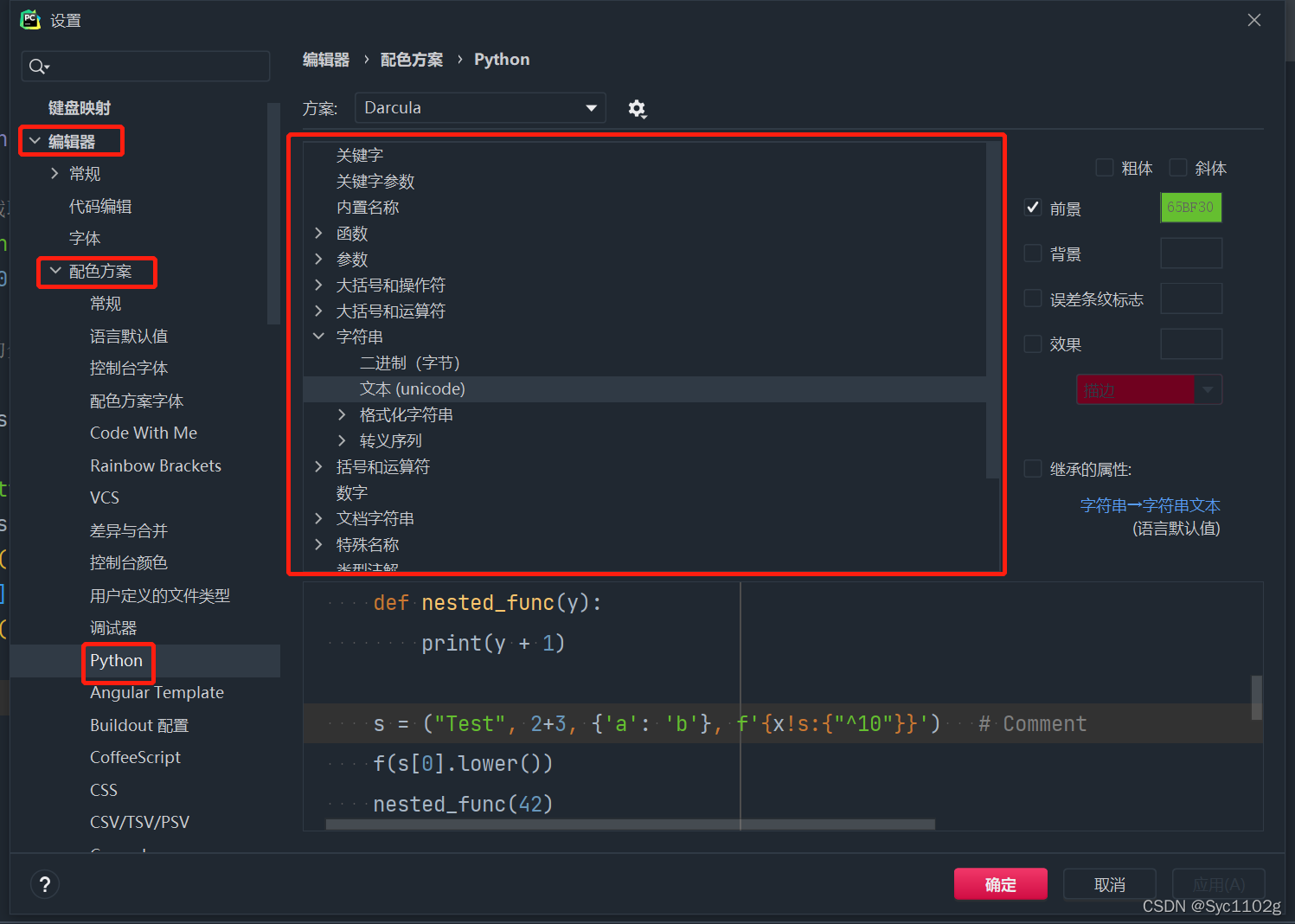Screen dimensions: 1295x924
Task: Close the settings dialog
Action: [x=1253, y=20]
